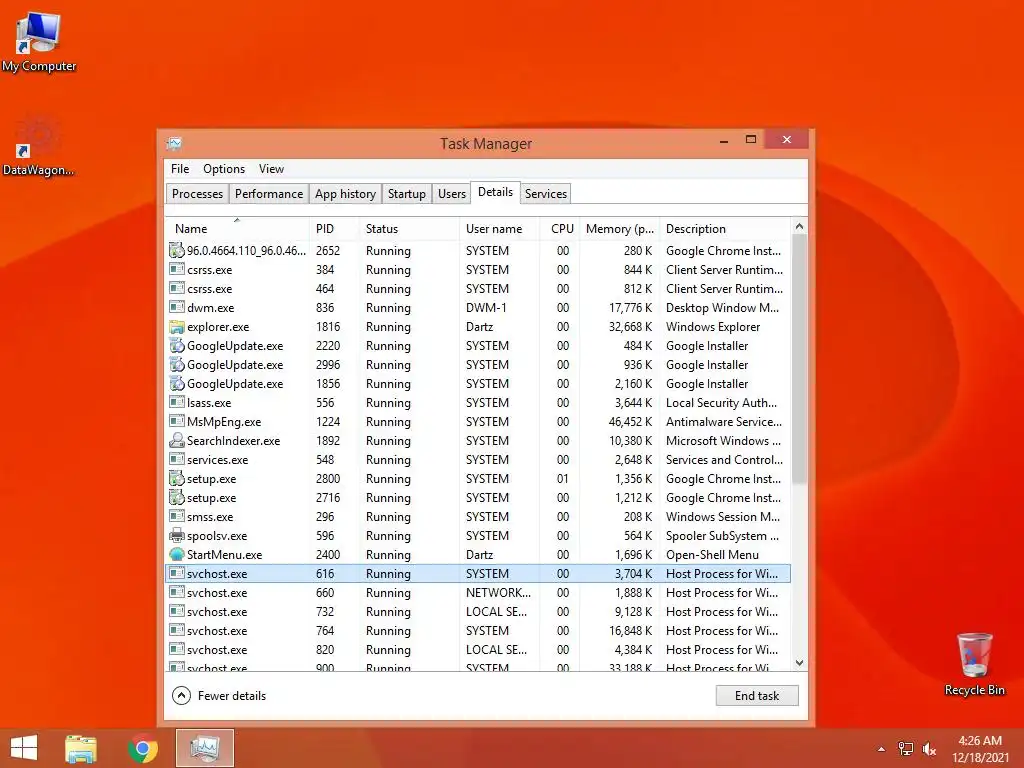The width and height of the screenshot is (1024, 768).
Task: Open the View menu
Action: click(x=271, y=168)
